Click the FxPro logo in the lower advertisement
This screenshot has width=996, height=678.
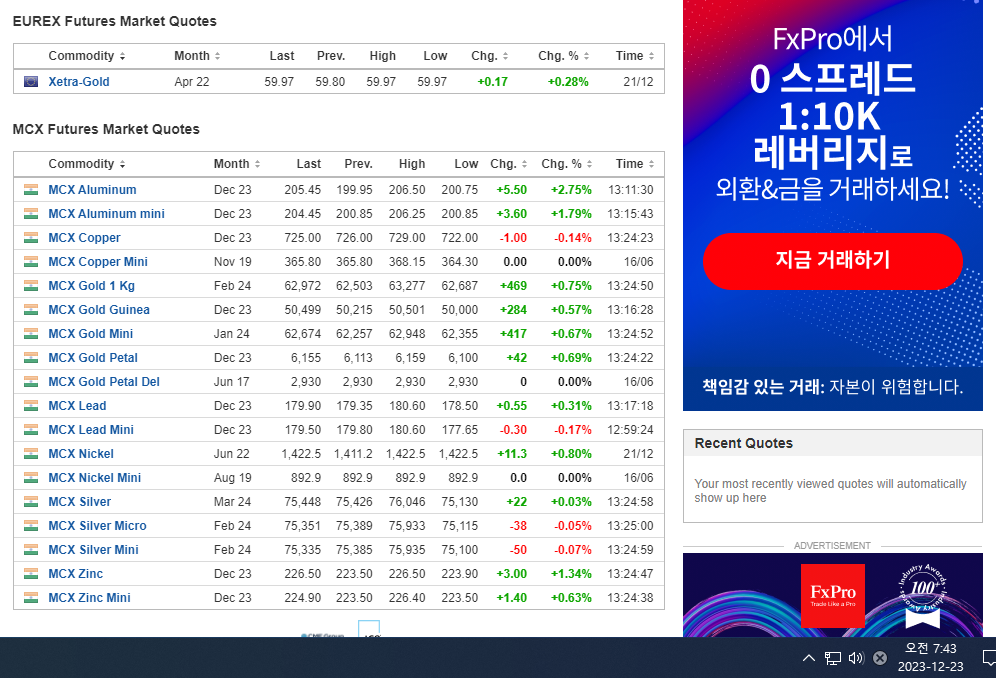(833, 596)
